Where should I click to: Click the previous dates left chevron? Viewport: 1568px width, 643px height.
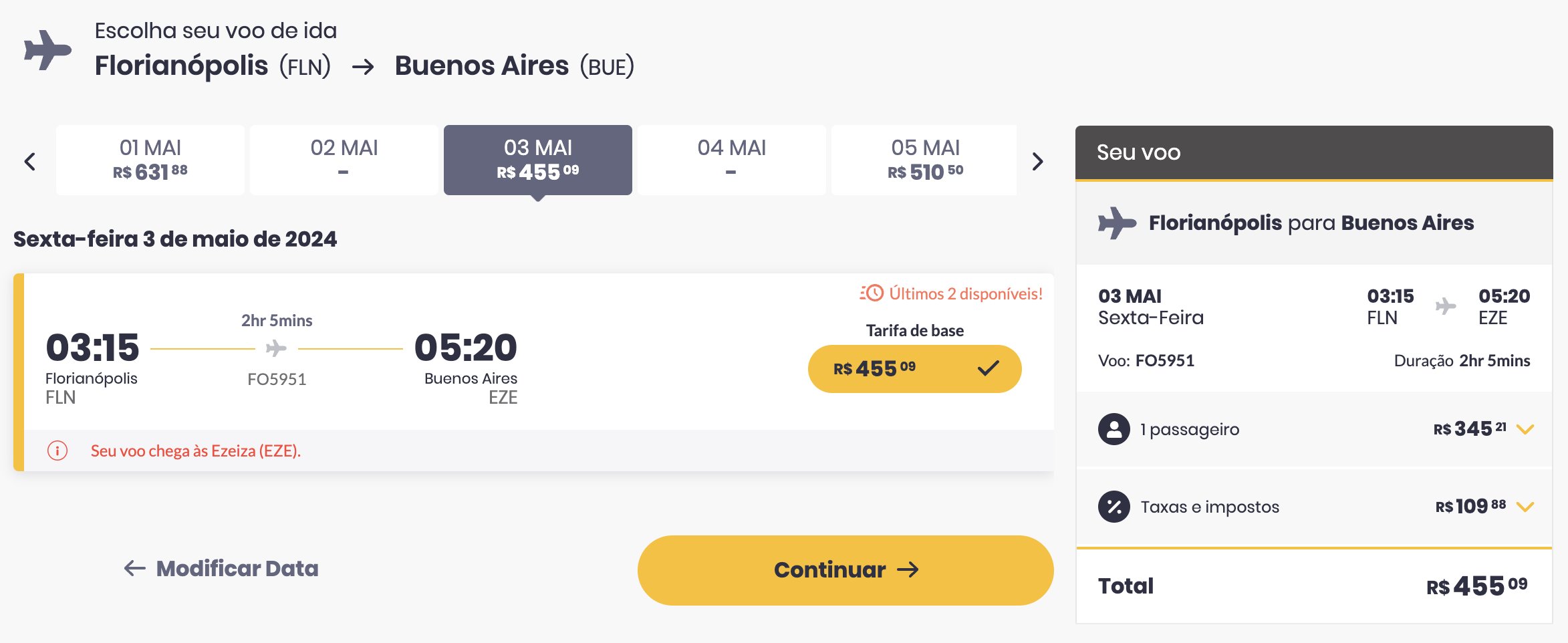click(x=29, y=161)
